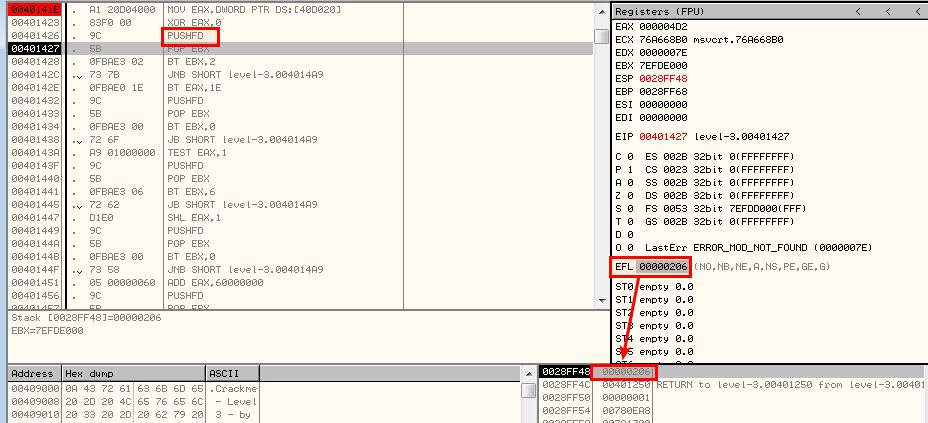Select the PUSHFD instruction at 00401426
This screenshot has width=928, height=423.
click(190, 36)
